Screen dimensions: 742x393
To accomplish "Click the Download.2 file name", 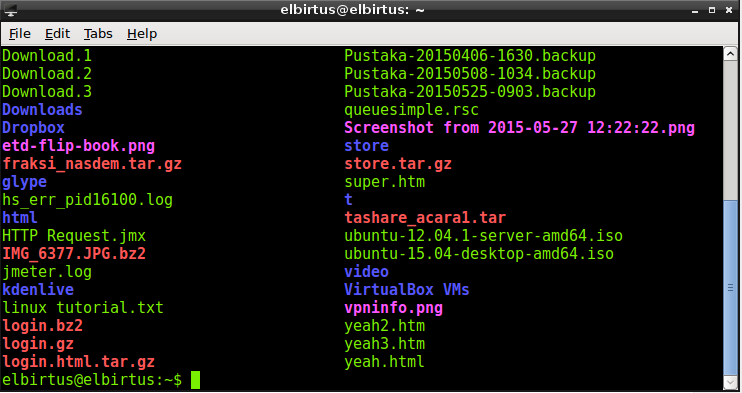I will tap(47, 74).
